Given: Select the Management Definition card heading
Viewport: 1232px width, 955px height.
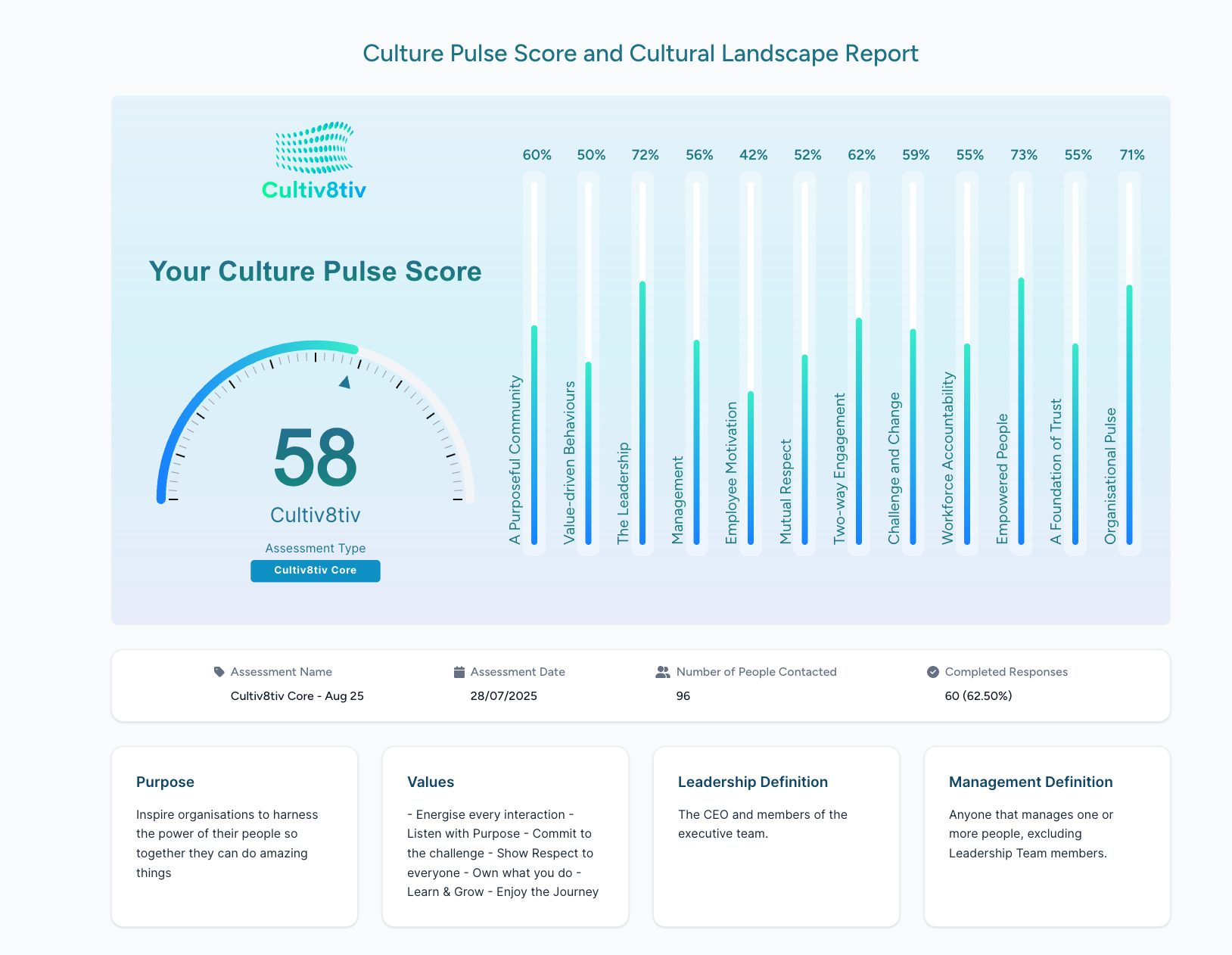Looking at the screenshot, I should pyautogui.click(x=1031, y=782).
